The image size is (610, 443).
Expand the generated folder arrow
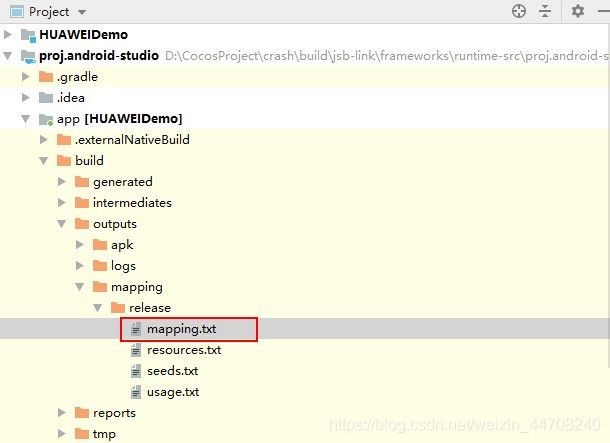tap(61, 181)
